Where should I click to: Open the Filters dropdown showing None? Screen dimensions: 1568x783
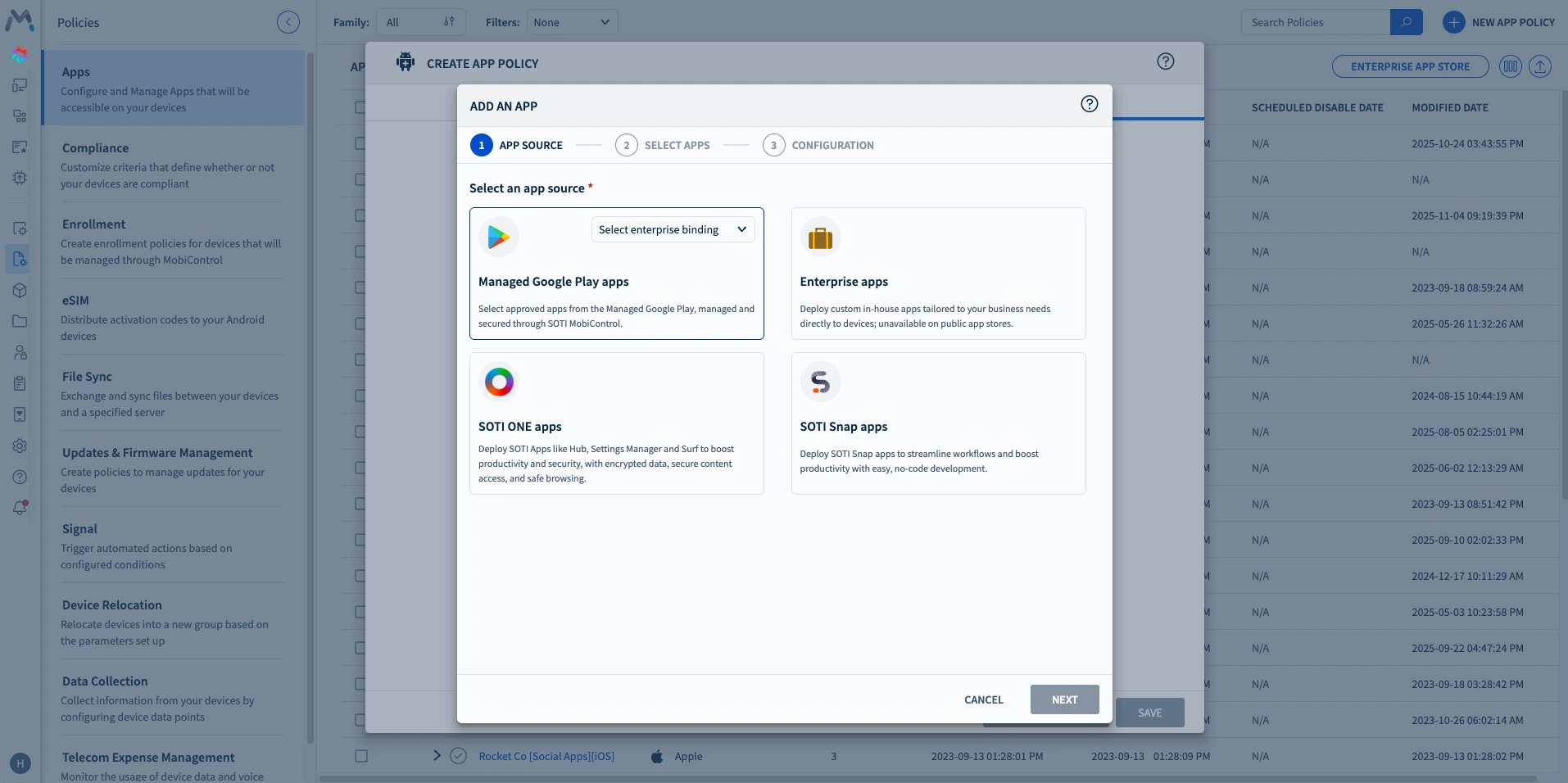point(571,22)
